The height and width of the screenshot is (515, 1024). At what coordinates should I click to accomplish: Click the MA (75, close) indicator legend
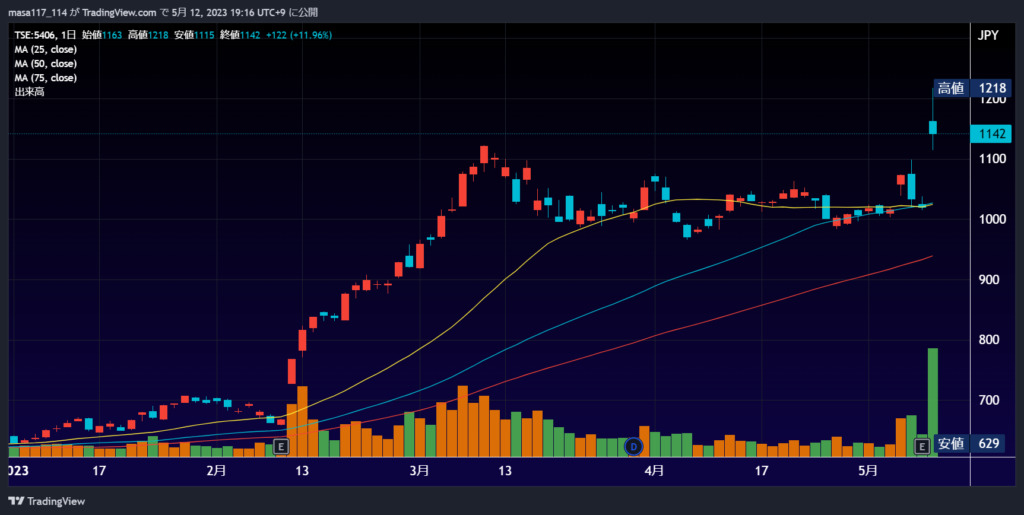tap(46, 78)
